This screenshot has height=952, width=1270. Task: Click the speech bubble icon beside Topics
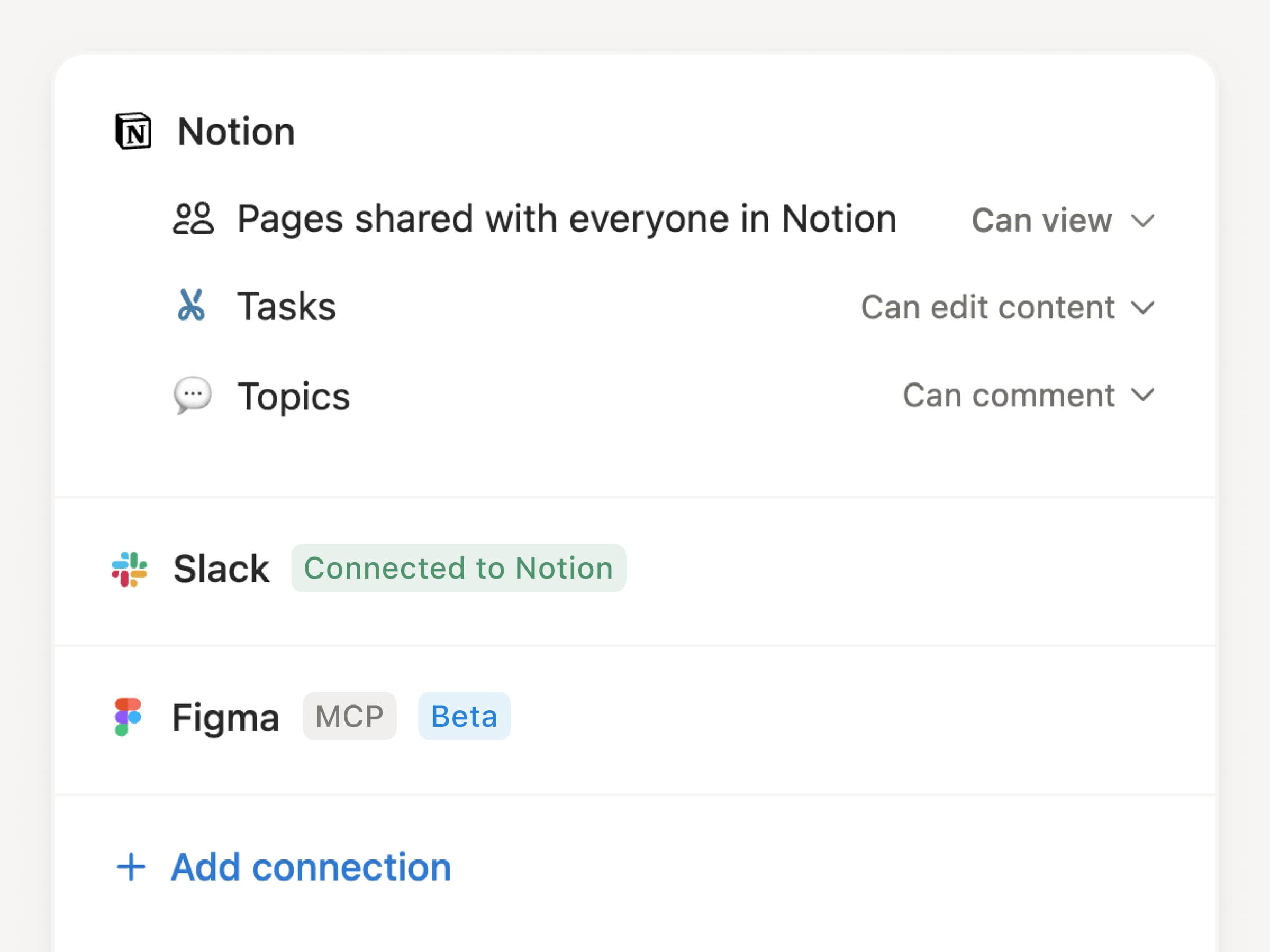(193, 395)
